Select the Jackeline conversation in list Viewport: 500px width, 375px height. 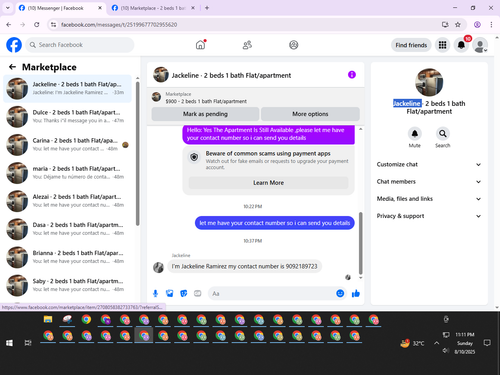[x=67, y=88]
